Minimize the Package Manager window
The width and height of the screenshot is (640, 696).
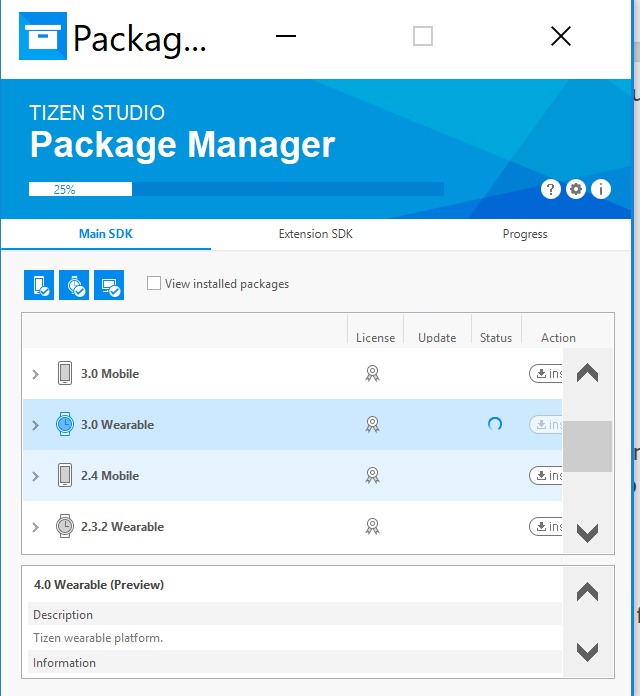(286, 36)
